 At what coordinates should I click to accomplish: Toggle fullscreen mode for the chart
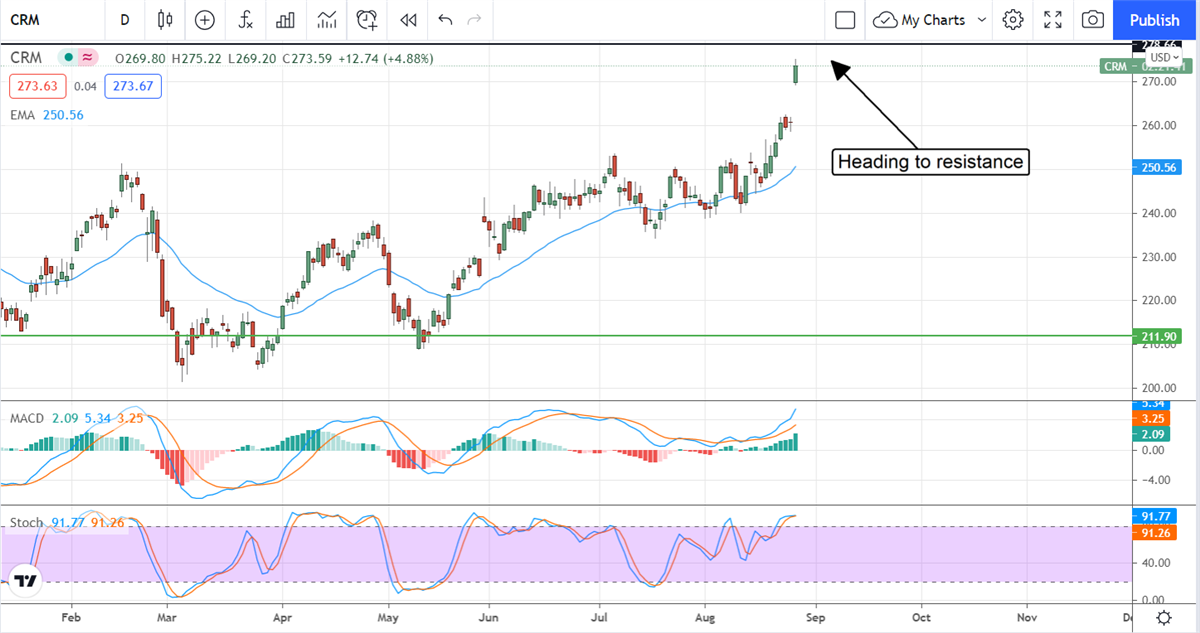click(x=1053, y=20)
